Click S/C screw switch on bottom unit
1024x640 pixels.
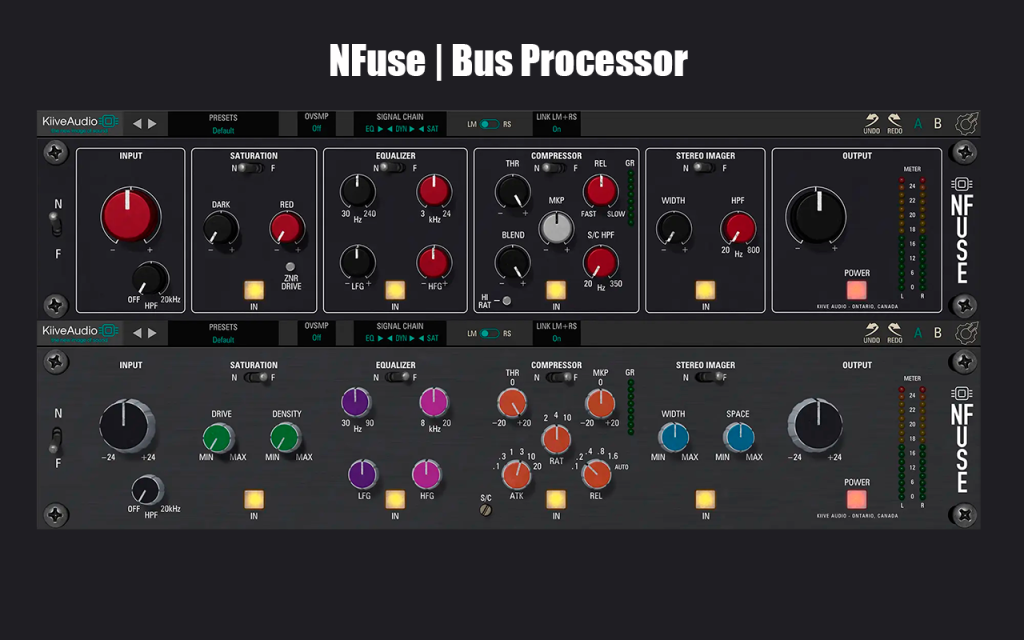tap(485, 510)
